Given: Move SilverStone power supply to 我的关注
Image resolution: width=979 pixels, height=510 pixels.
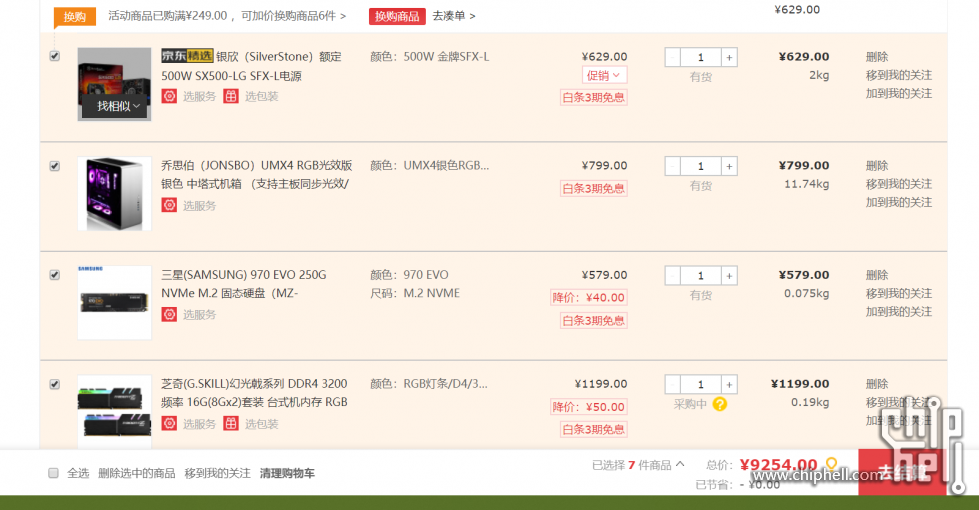Looking at the screenshot, I should (898, 75).
